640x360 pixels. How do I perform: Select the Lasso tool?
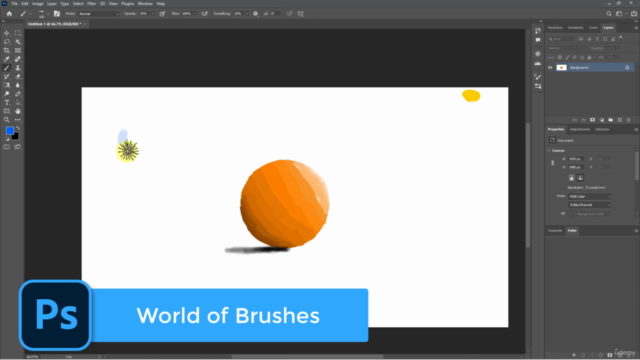7,42
